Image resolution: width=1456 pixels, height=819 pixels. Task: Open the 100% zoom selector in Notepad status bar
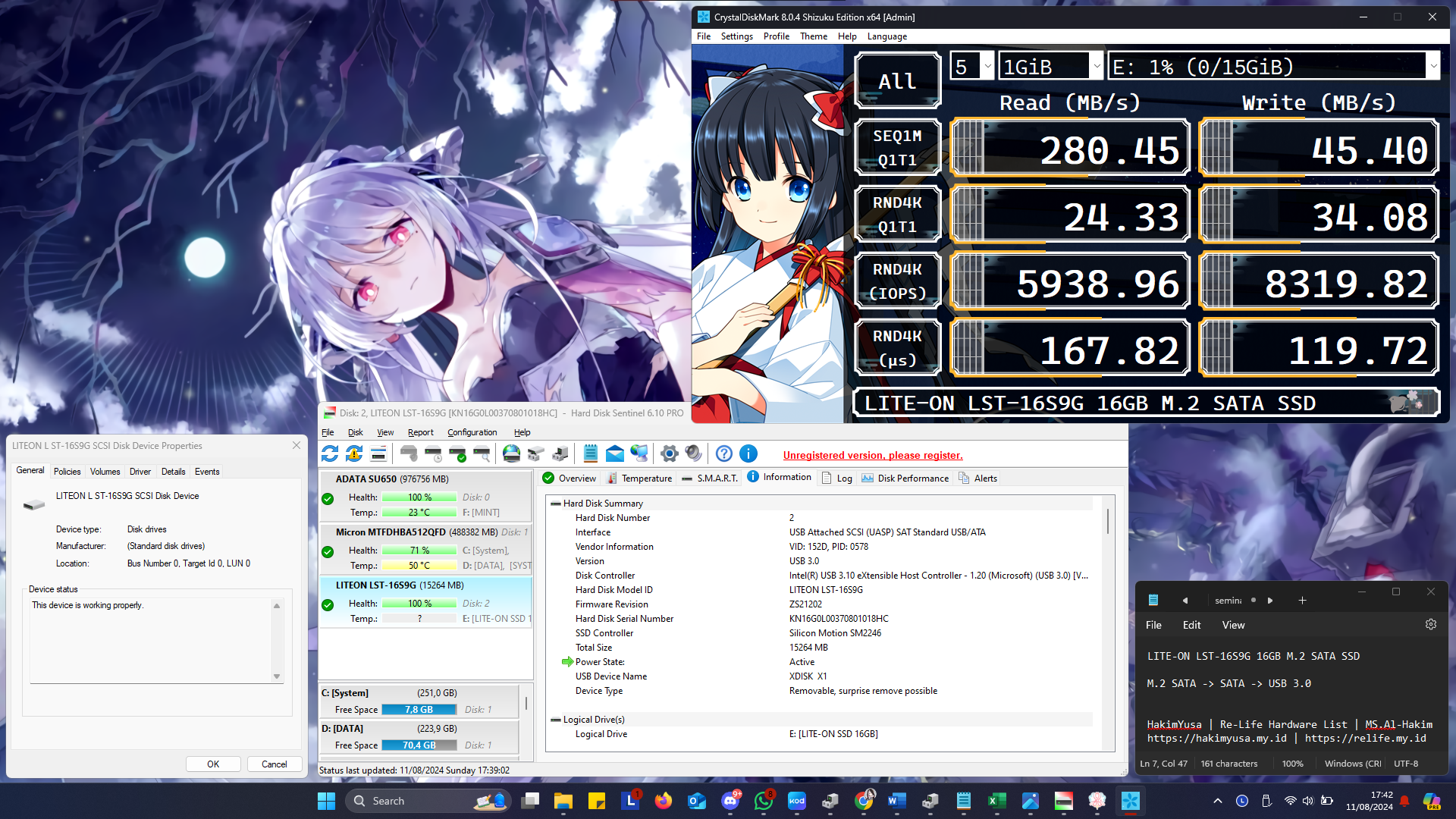pyautogui.click(x=1293, y=764)
